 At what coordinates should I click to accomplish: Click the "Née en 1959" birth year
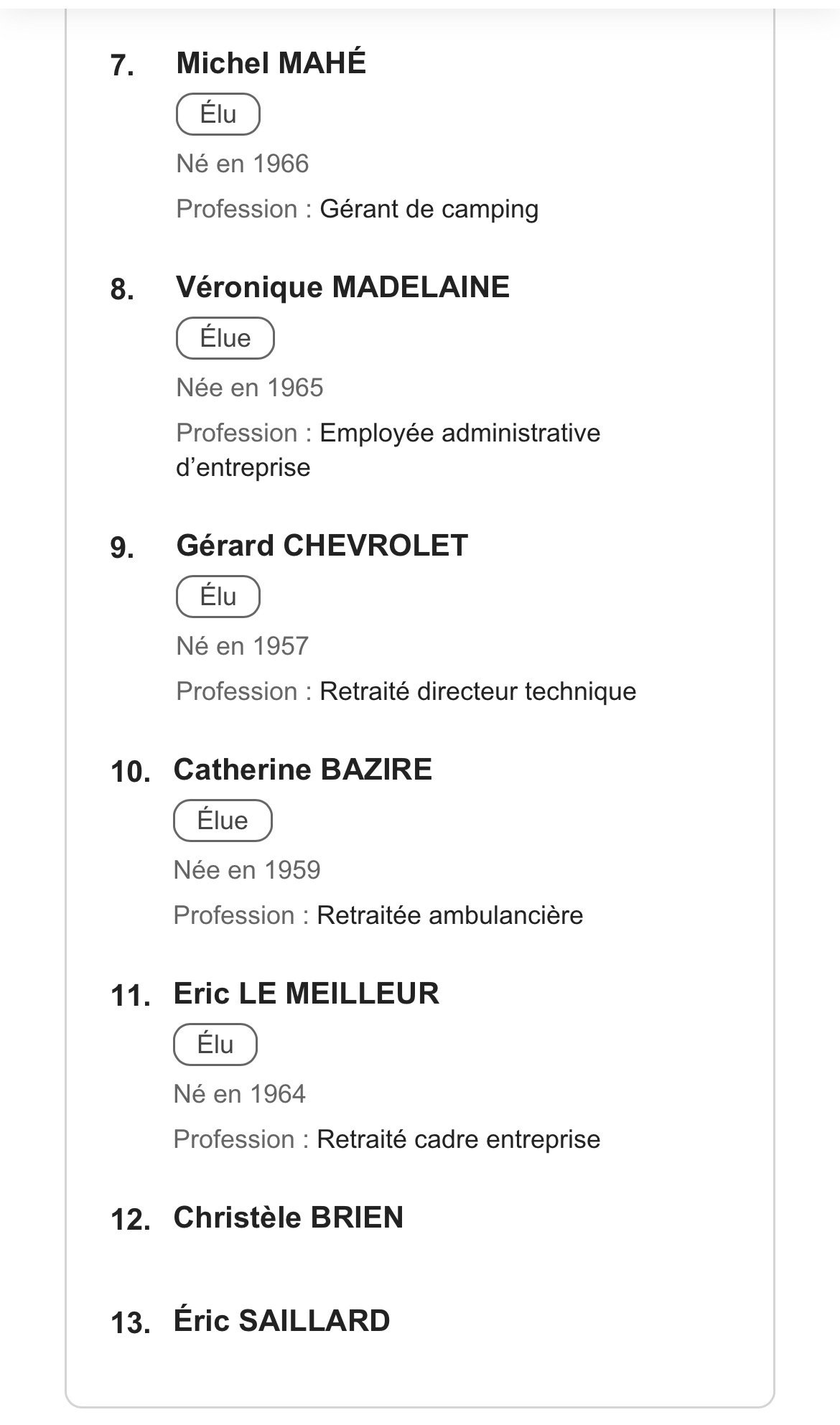[x=247, y=871]
